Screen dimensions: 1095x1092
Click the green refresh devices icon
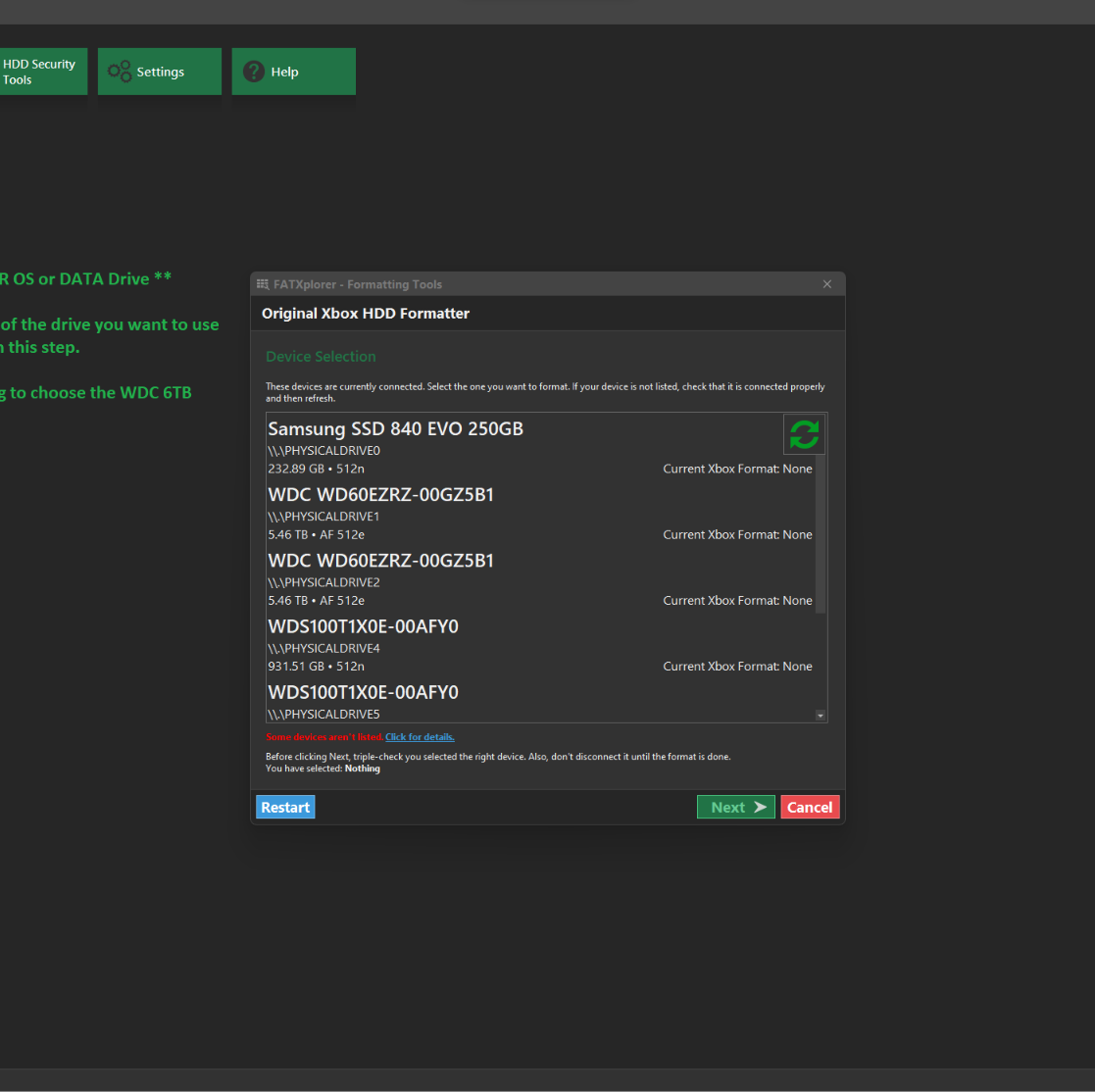pyautogui.click(x=804, y=434)
